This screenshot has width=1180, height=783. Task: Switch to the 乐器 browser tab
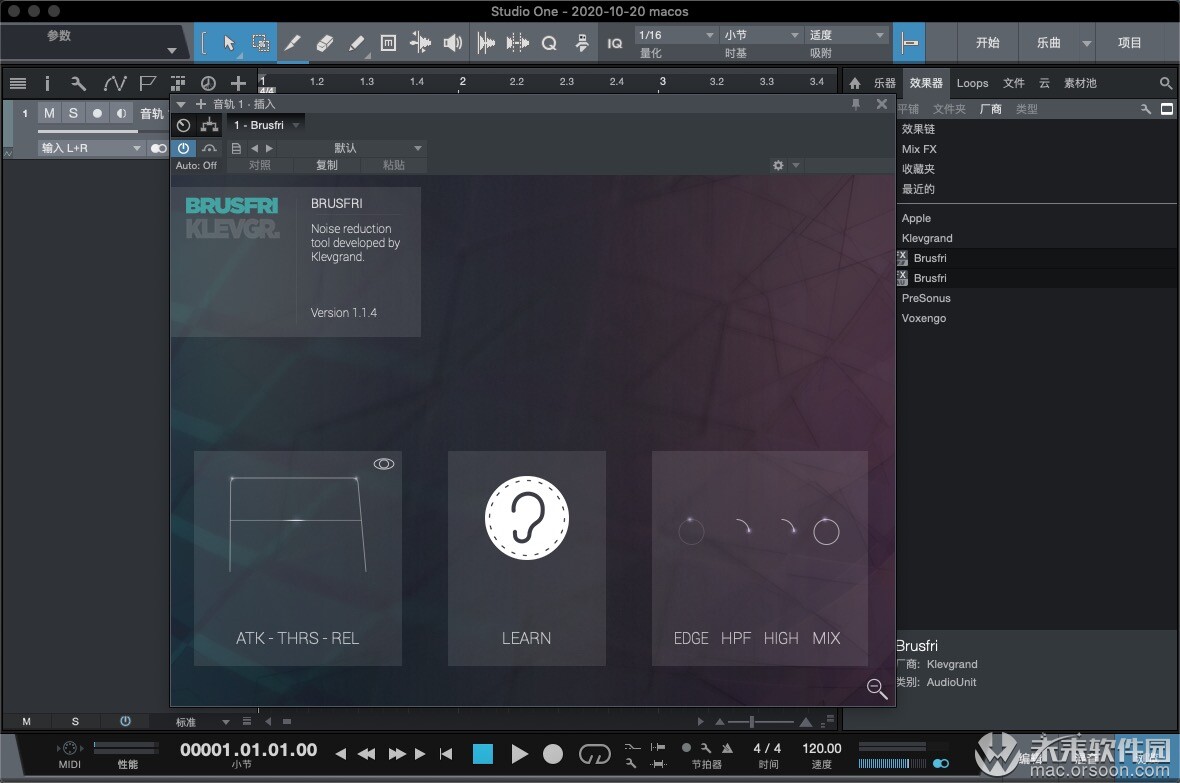pos(884,84)
